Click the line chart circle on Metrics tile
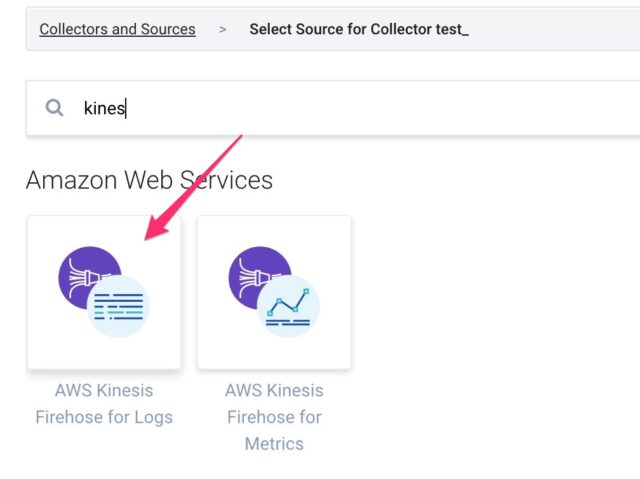Image resolution: width=640 pixels, height=479 pixels. coord(288,306)
